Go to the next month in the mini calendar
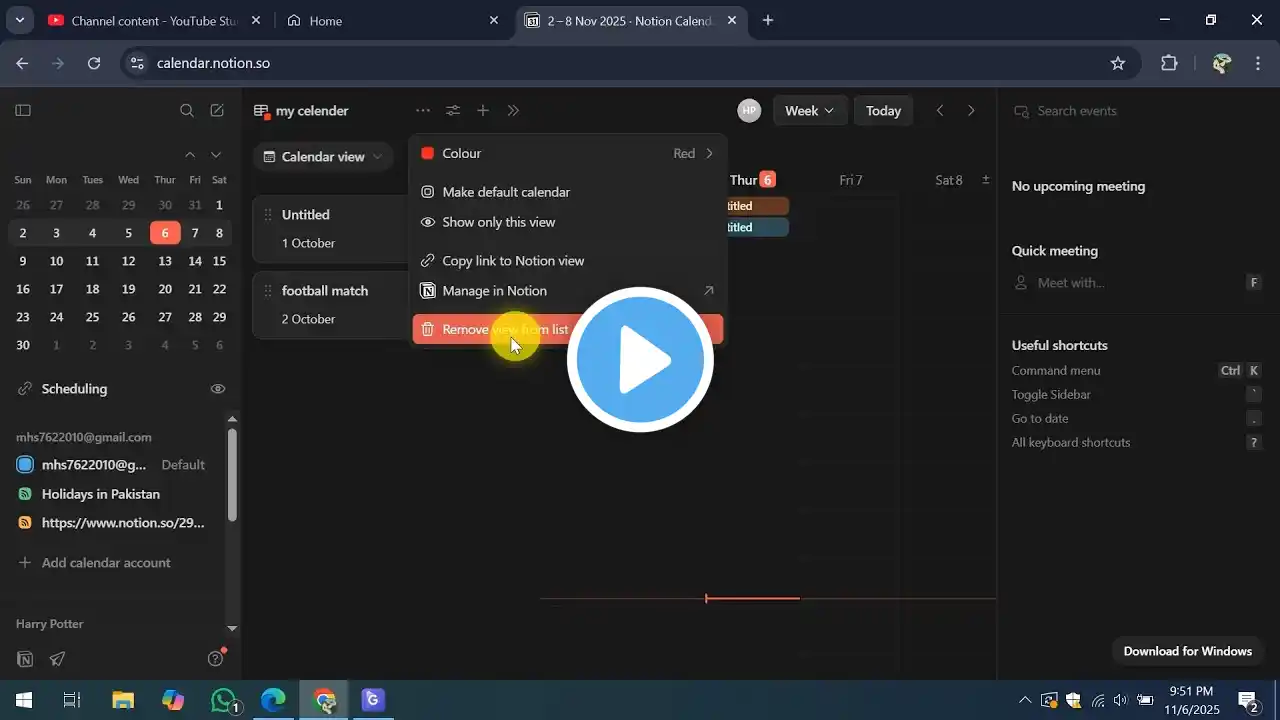1280x720 pixels. click(x=216, y=154)
